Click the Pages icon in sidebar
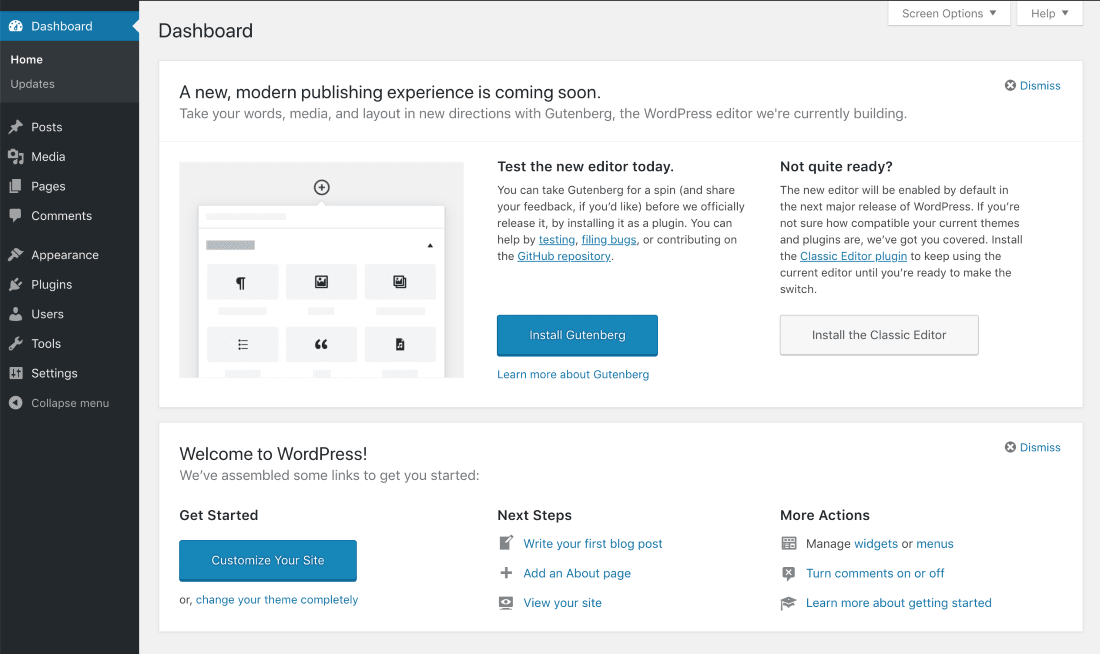This screenshot has height=654, width=1100. [15, 186]
